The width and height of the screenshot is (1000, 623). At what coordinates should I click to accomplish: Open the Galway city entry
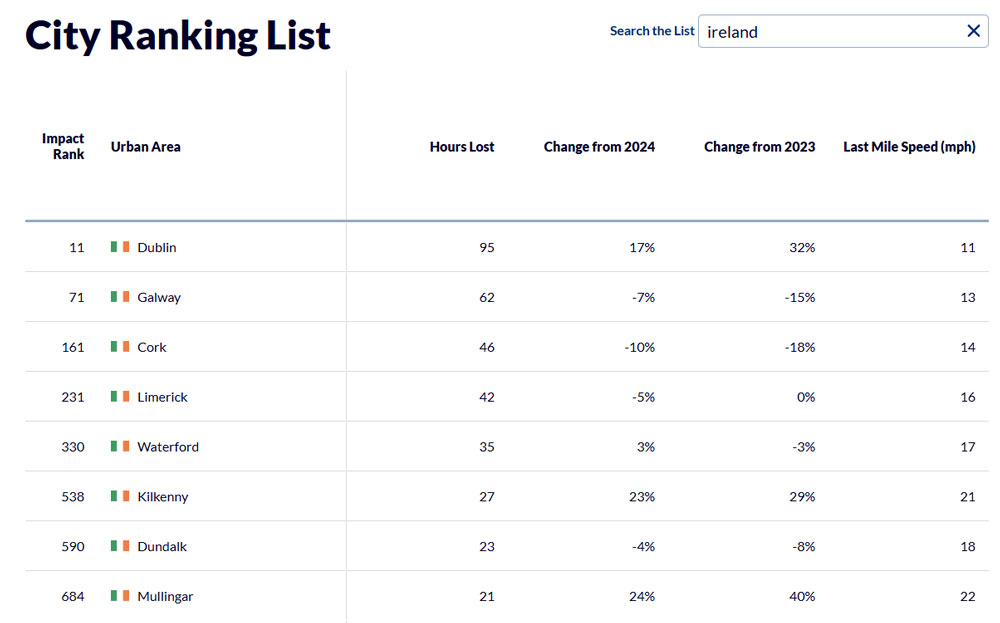coord(159,297)
